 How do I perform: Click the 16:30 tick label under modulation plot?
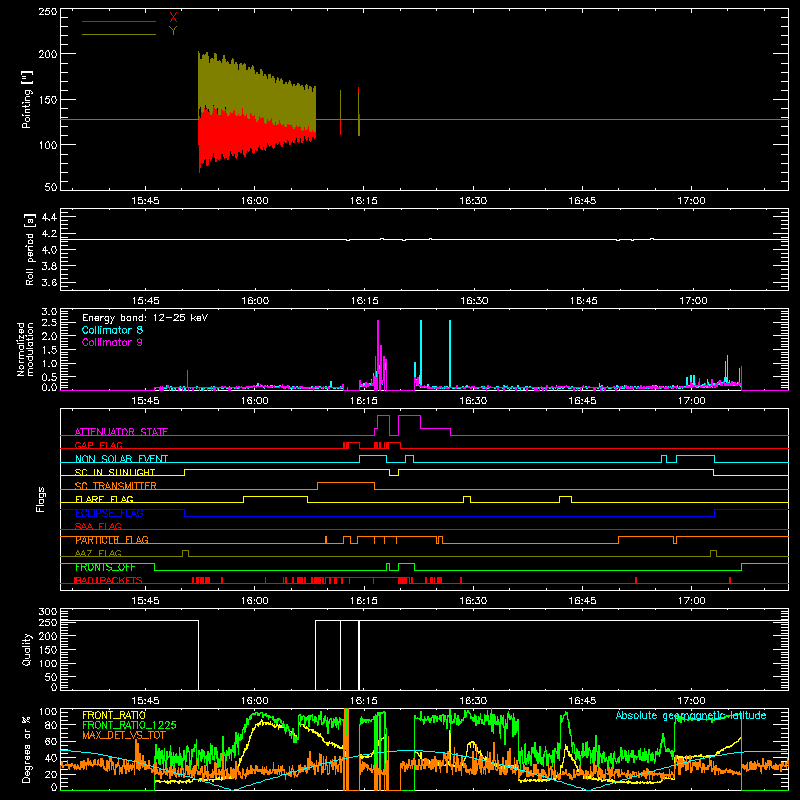pyautogui.click(x=473, y=401)
